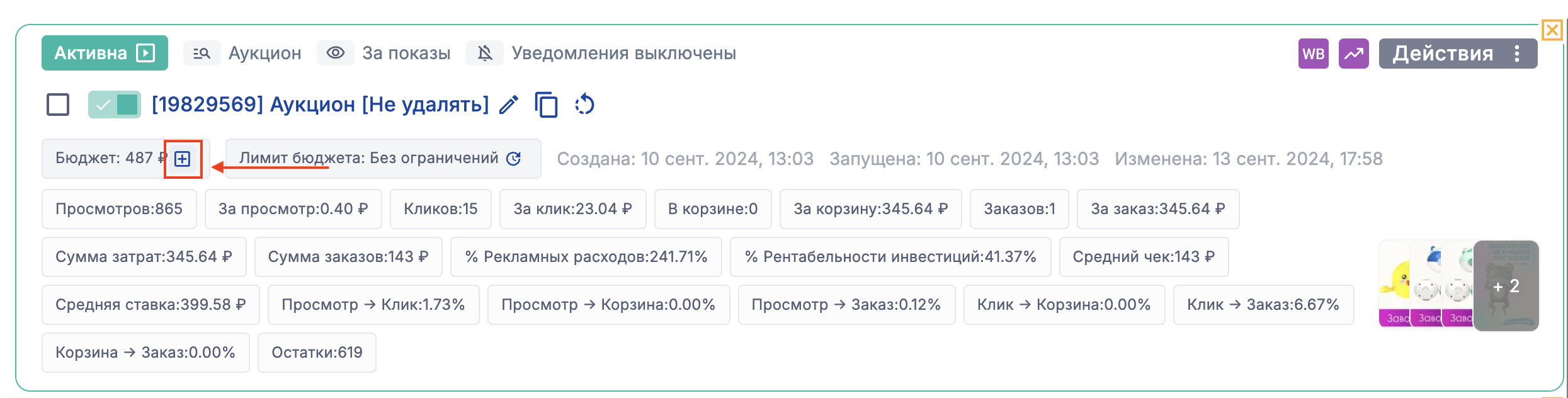Click the Остатки:619 stat chip
The height and width of the screenshot is (398, 1568).
(x=317, y=353)
